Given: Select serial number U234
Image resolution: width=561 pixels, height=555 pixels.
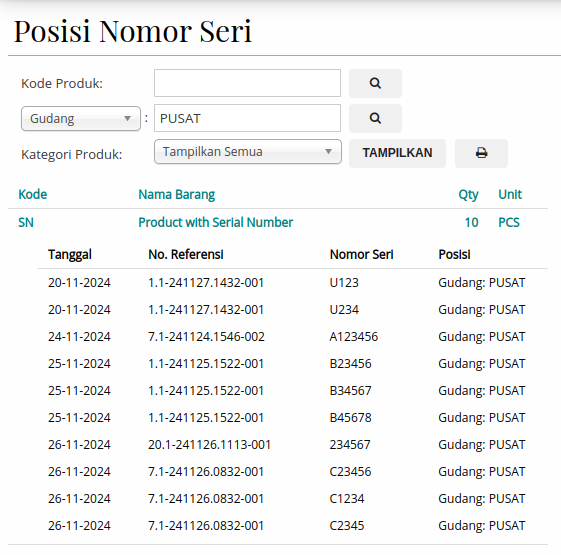Looking at the screenshot, I should click(x=344, y=310).
